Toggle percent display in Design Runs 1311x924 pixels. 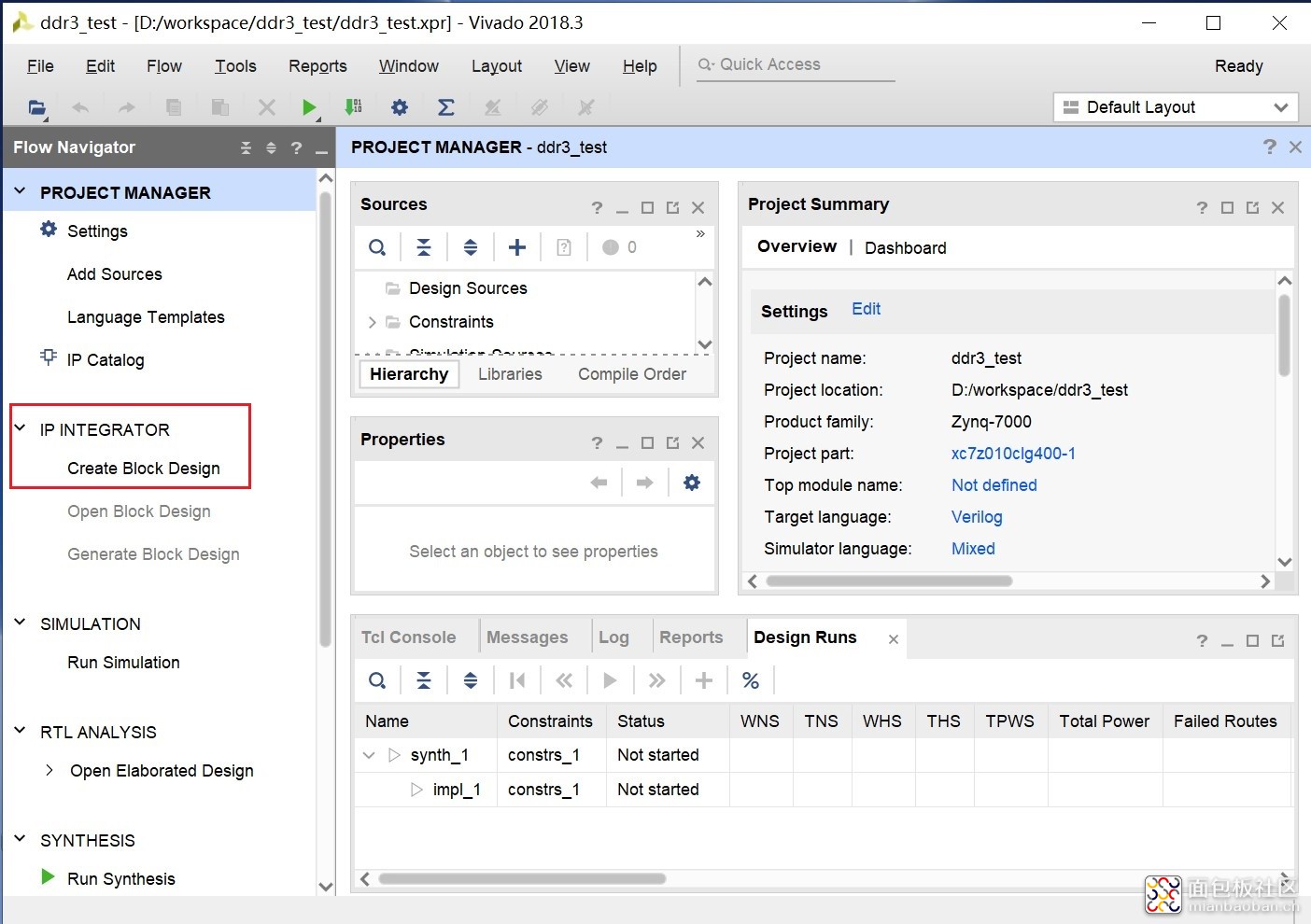pos(751,680)
